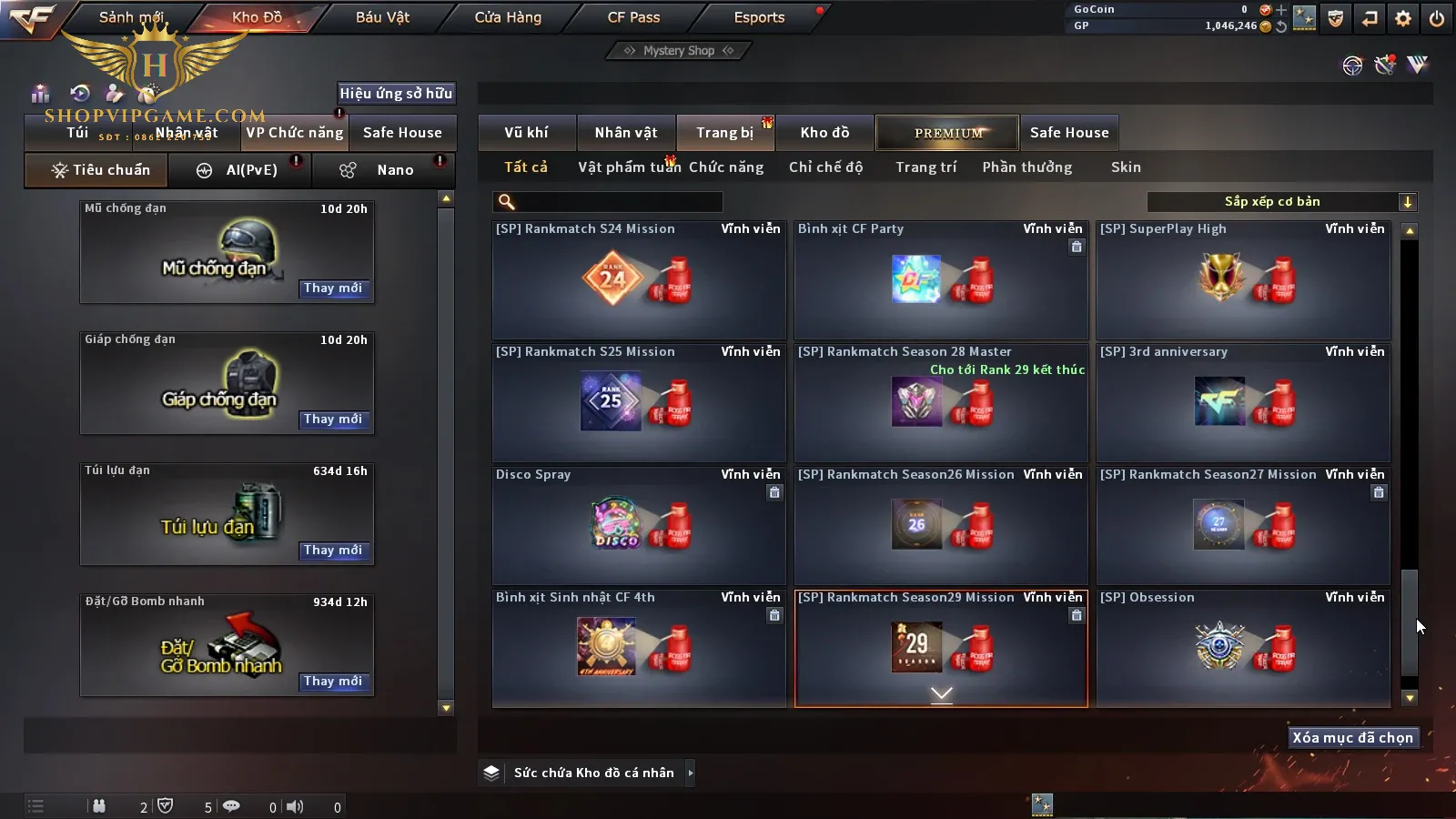Click the return arrow icon in top bar
Image resolution: width=1456 pixels, height=819 pixels.
[1370, 17]
